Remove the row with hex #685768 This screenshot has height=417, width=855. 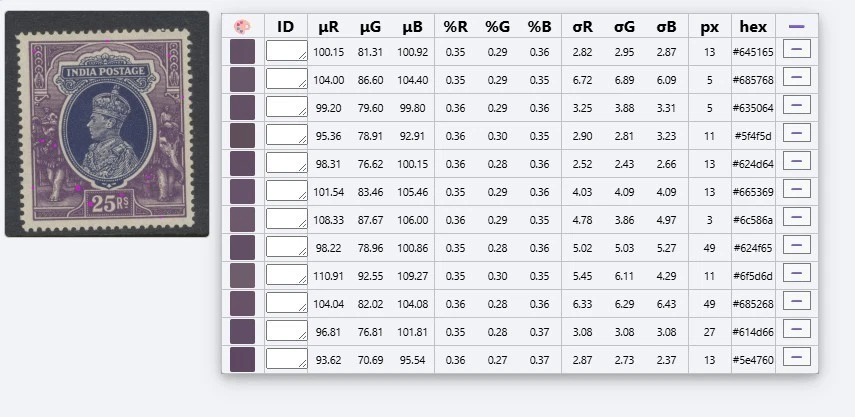[797, 79]
